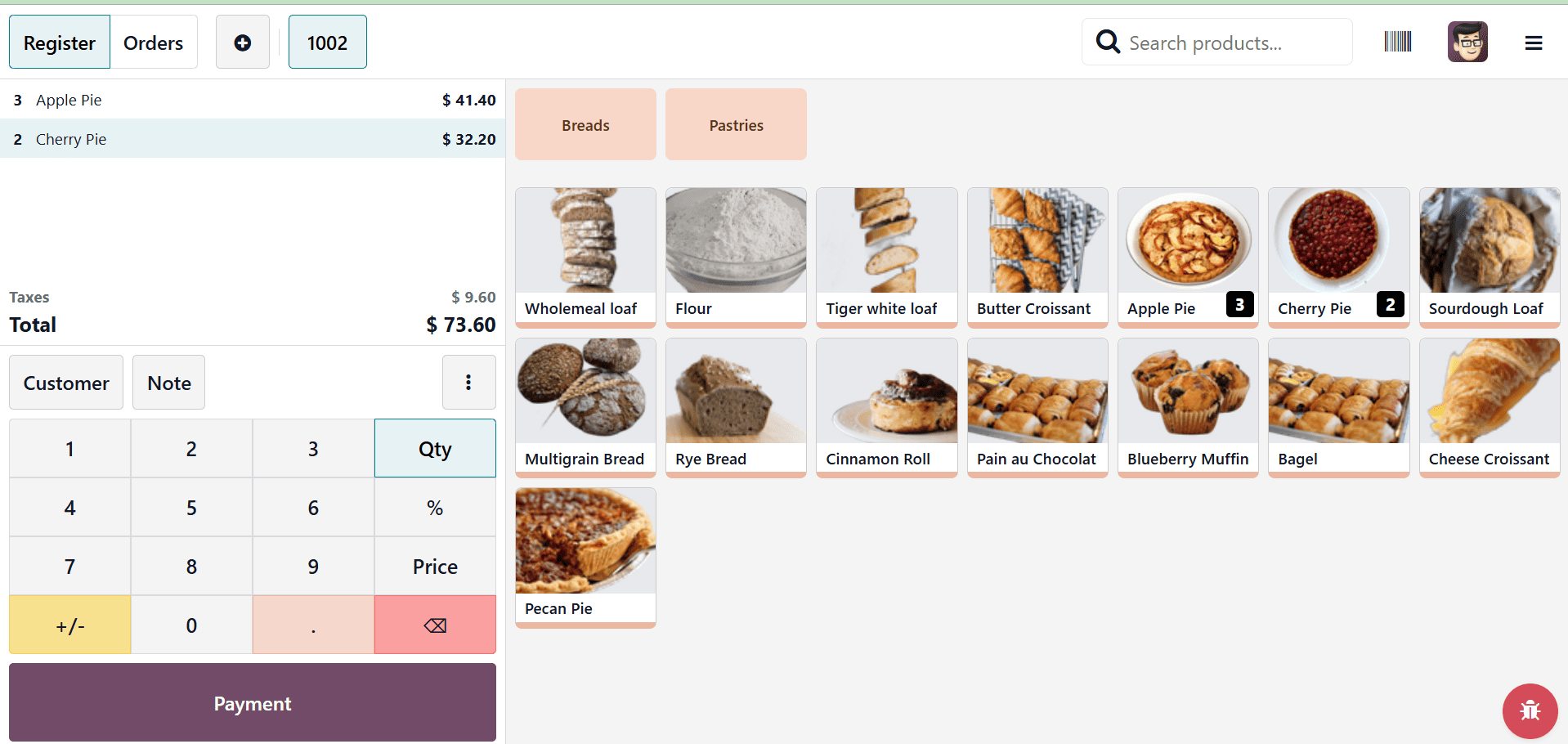Click the cashier avatar
The image size is (1568, 744).
point(1467,41)
